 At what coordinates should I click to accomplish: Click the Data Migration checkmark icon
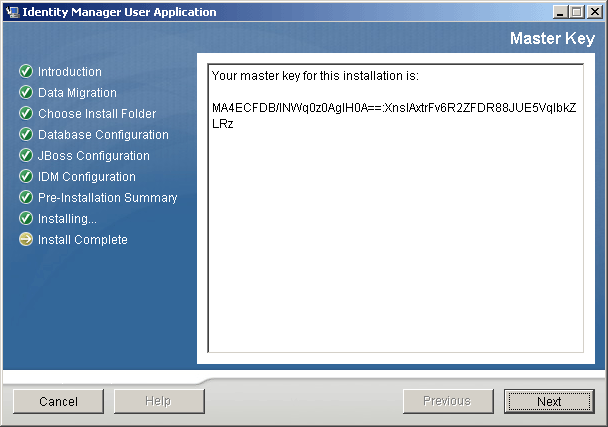[x=26, y=92]
